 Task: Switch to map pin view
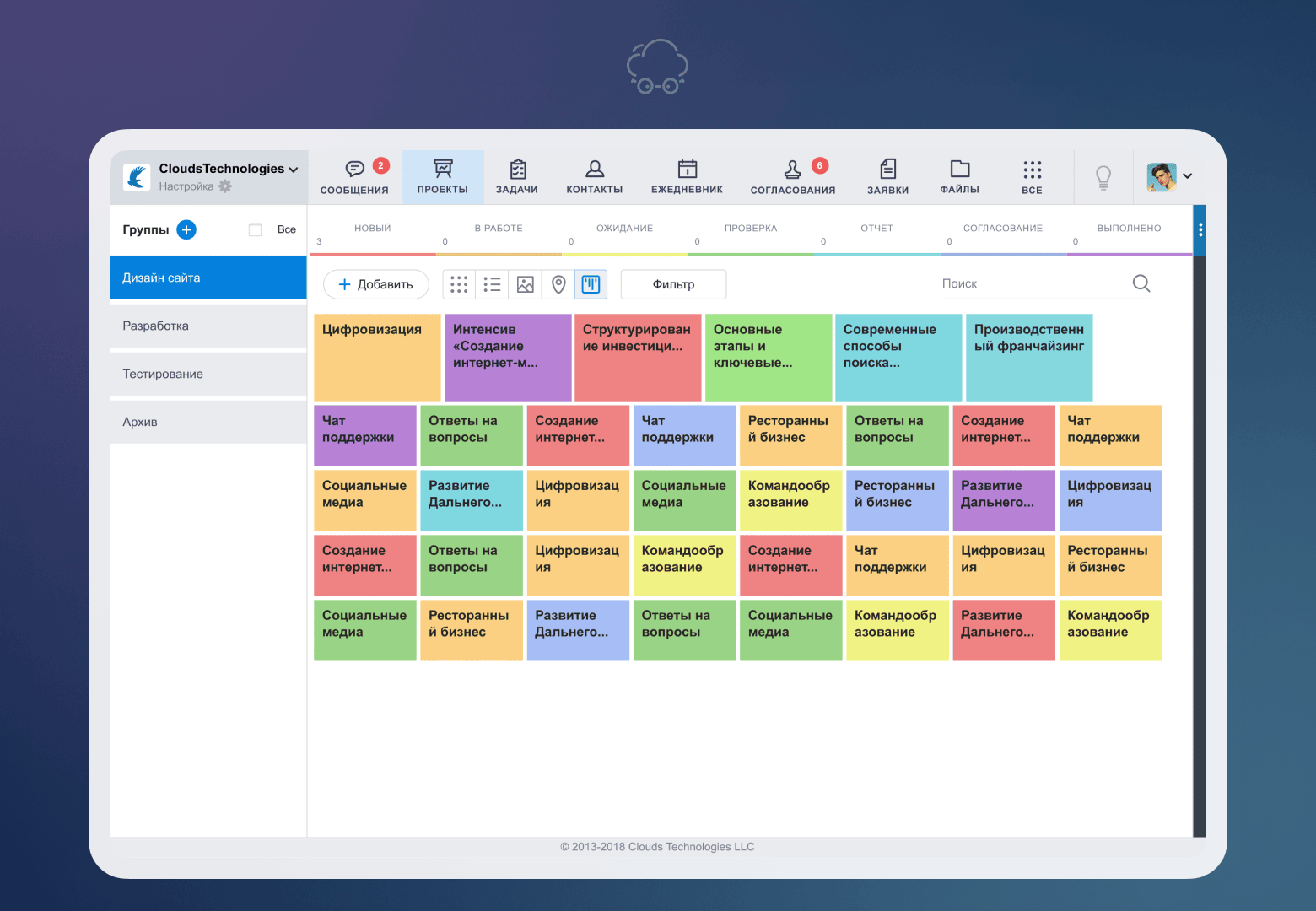click(558, 284)
